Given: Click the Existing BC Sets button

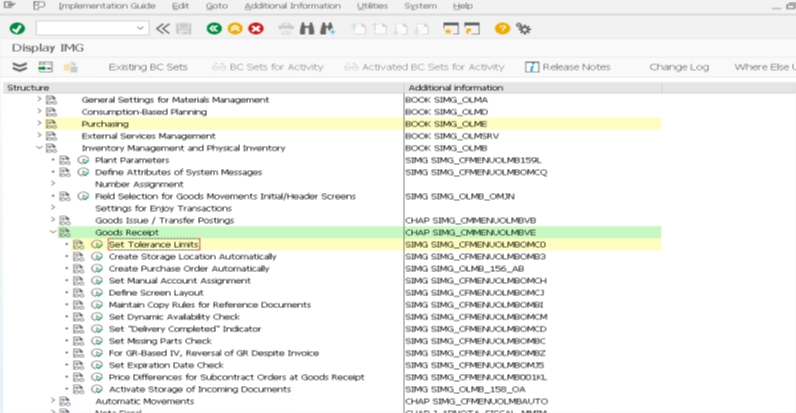Looking at the screenshot, I should (x=148, y=67).
